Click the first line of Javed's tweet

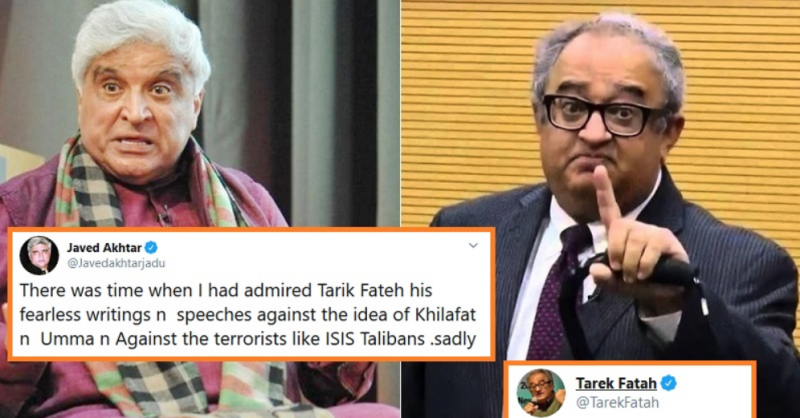click(226, 290)
